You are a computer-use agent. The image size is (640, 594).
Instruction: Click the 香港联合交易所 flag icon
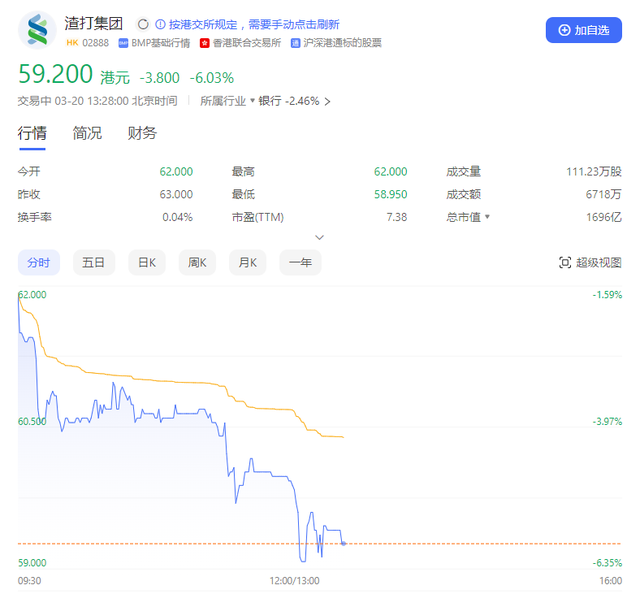[204, 43]
